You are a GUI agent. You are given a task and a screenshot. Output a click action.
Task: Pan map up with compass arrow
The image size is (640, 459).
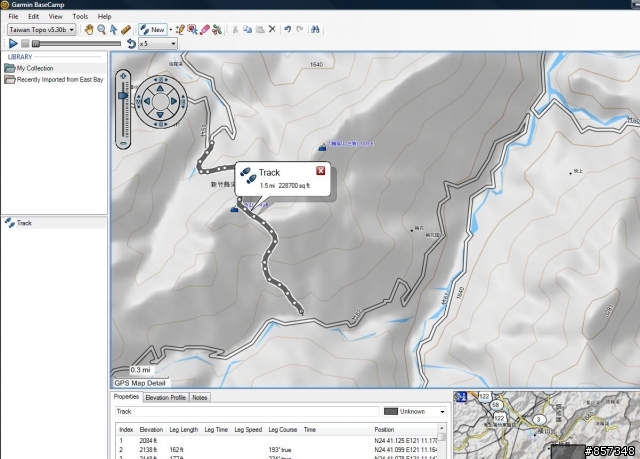pyautogui.click(x=160, y=88)
